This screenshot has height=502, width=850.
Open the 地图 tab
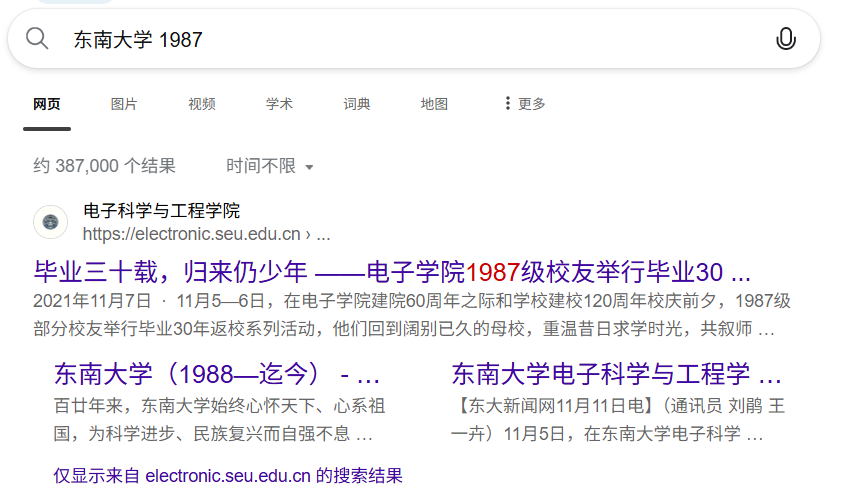(x=434, y=104)
